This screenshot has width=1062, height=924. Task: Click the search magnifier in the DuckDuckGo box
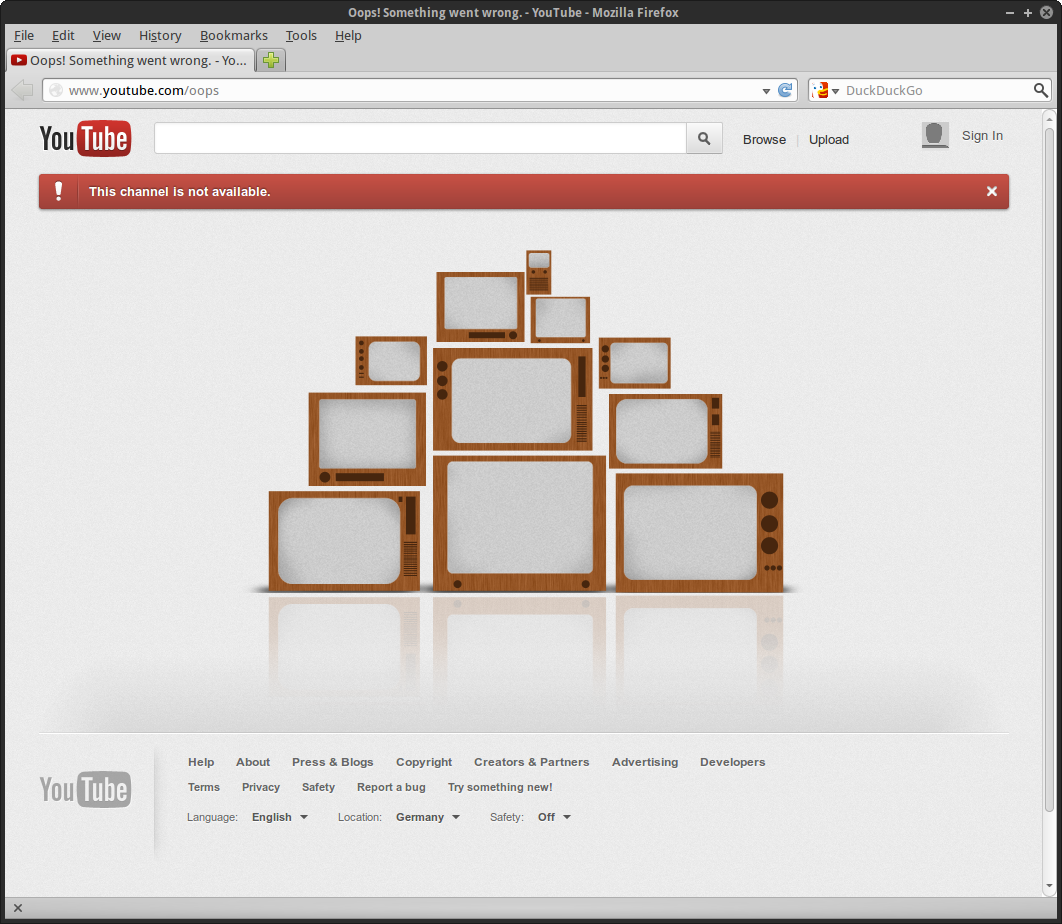point(1040,90)
